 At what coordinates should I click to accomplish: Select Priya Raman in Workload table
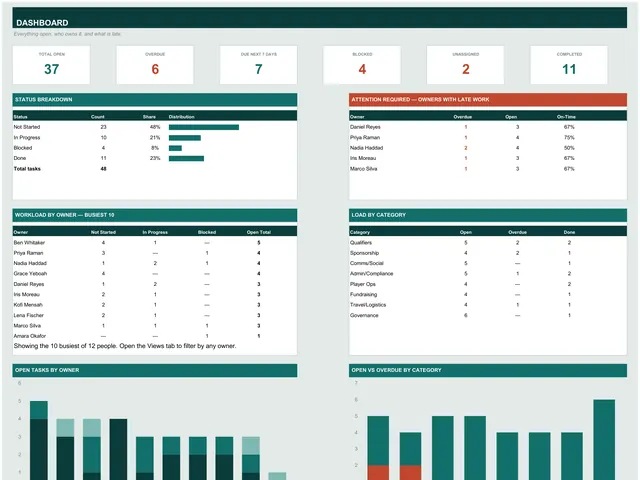click(x=28, y=253)
